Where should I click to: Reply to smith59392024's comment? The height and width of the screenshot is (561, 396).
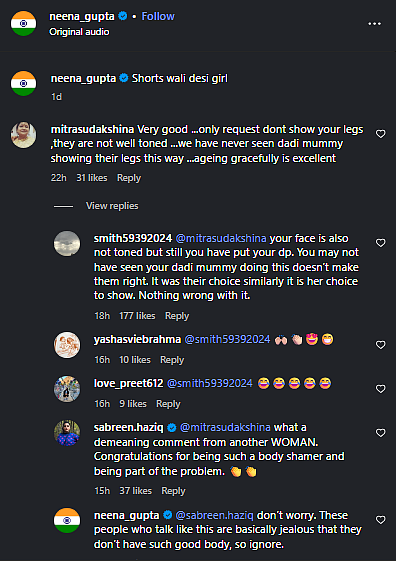[177, 316]
